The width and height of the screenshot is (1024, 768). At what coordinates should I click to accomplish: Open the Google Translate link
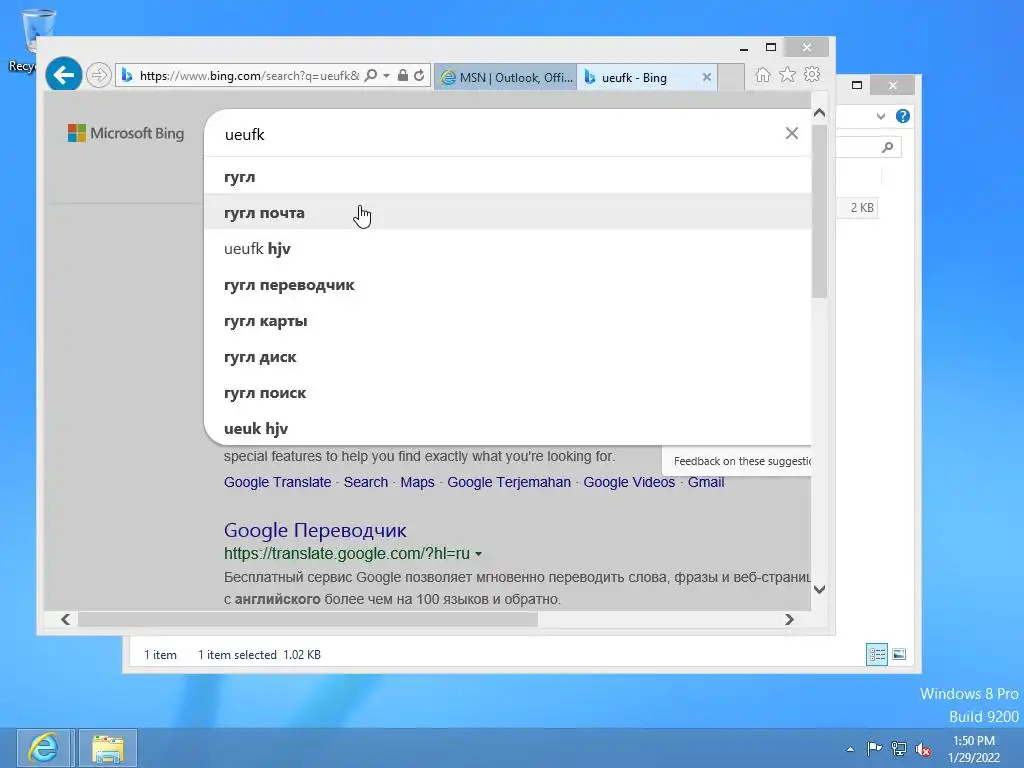click(x=278, y=482)
